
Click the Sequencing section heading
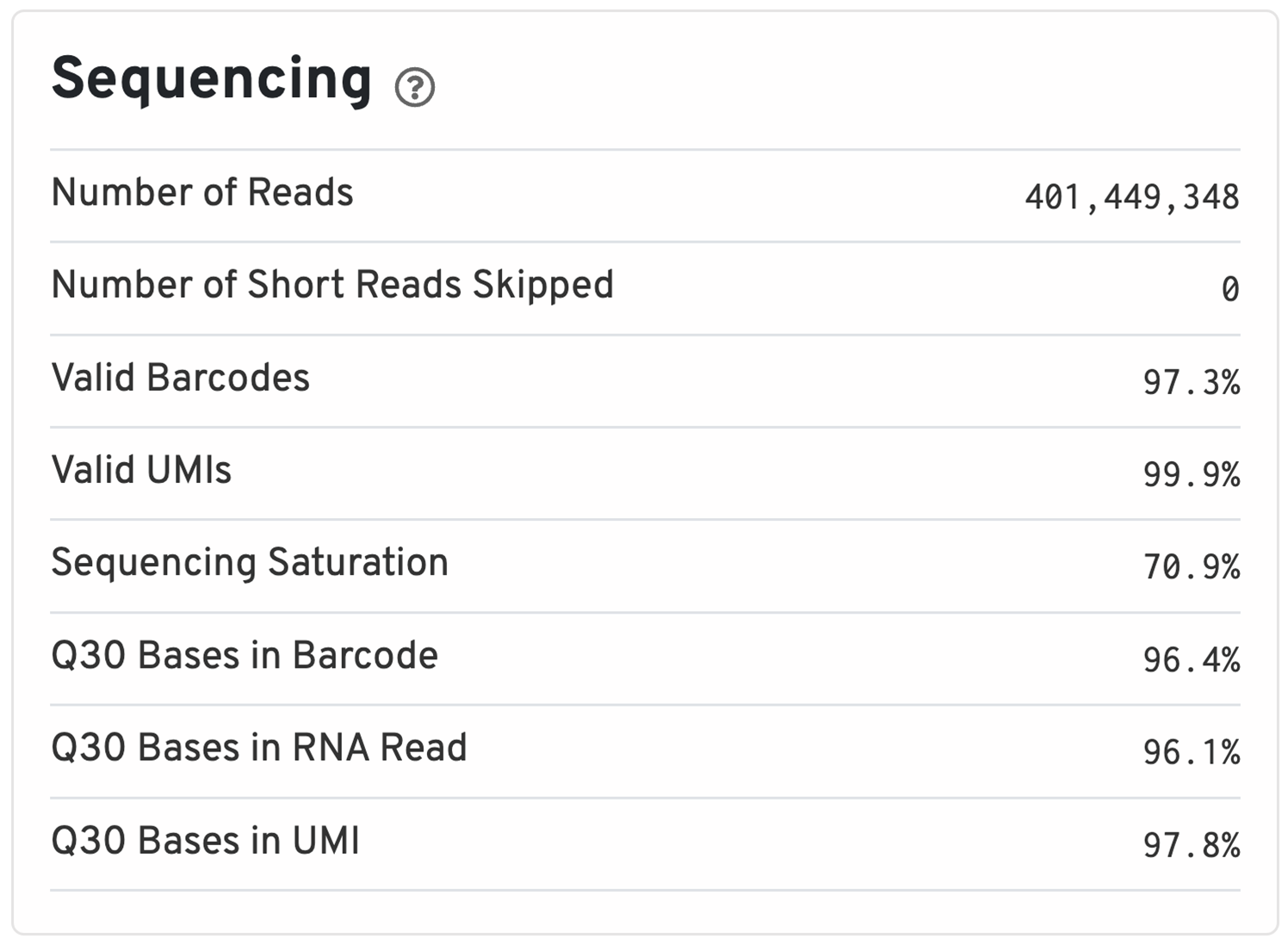[x=211, y=79]
